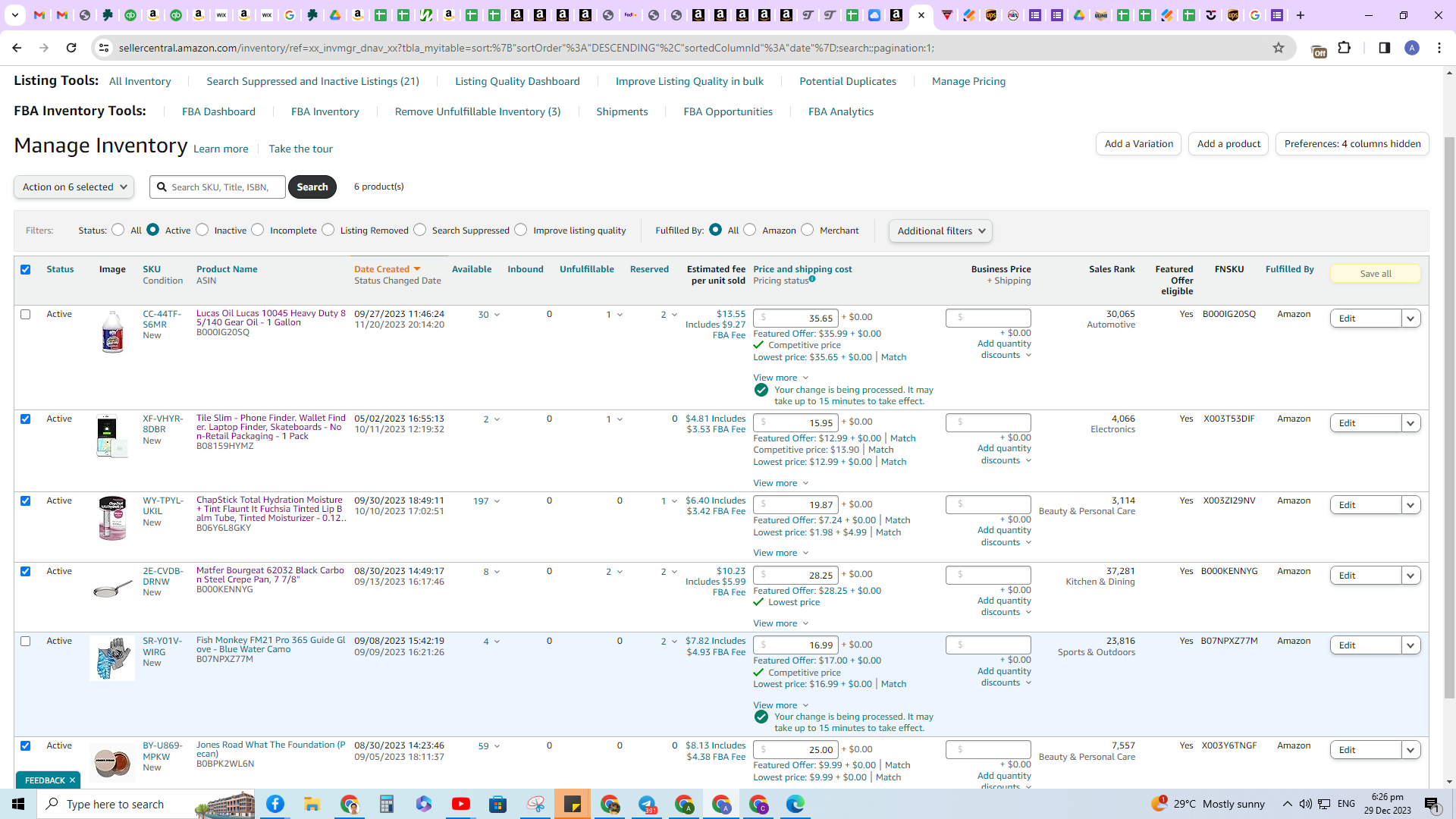Expand View more for Matfer Bourgeat pricing
Viewport: 1456px width, 819px height.
click(781, 623)
